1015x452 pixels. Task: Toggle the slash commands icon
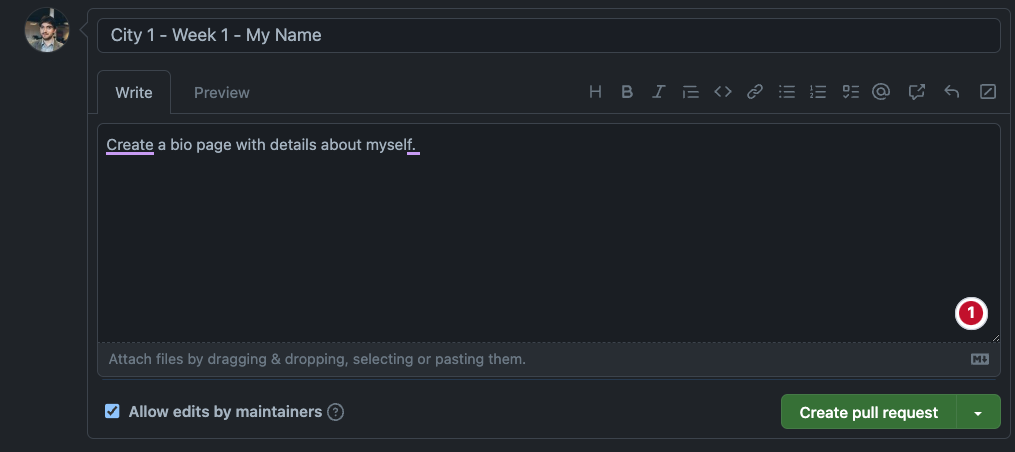[x=987, y=92]
